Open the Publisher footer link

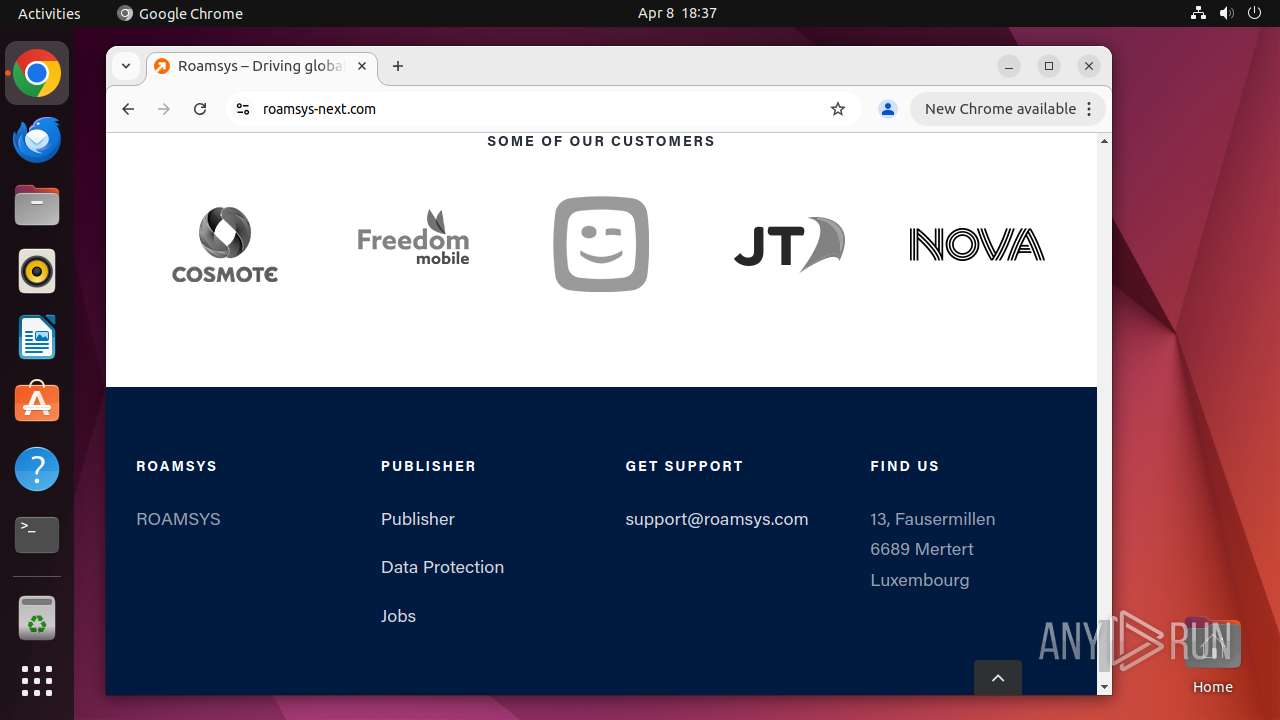pos(418,519)
